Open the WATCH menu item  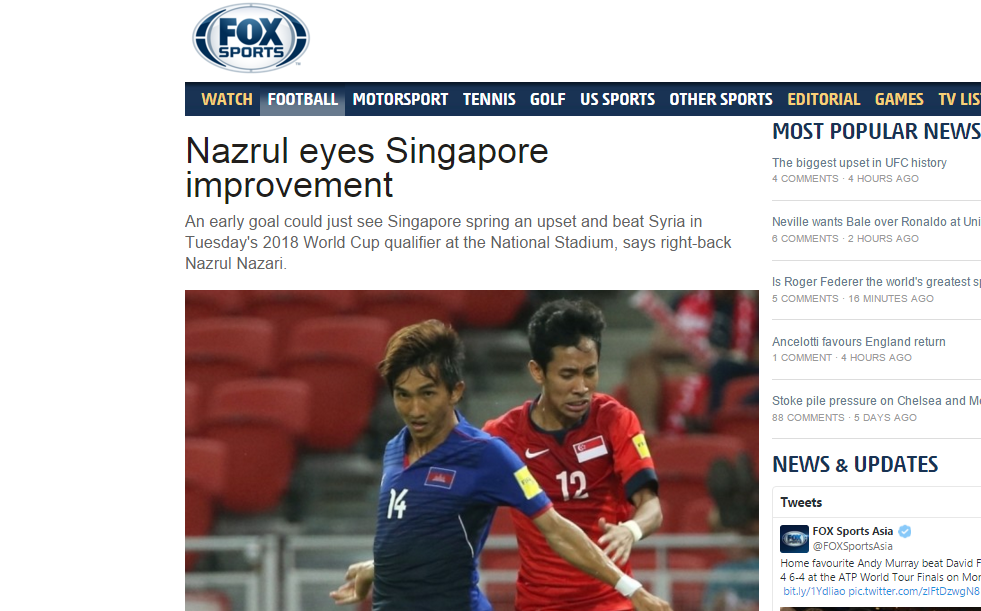tap(226, 99)
